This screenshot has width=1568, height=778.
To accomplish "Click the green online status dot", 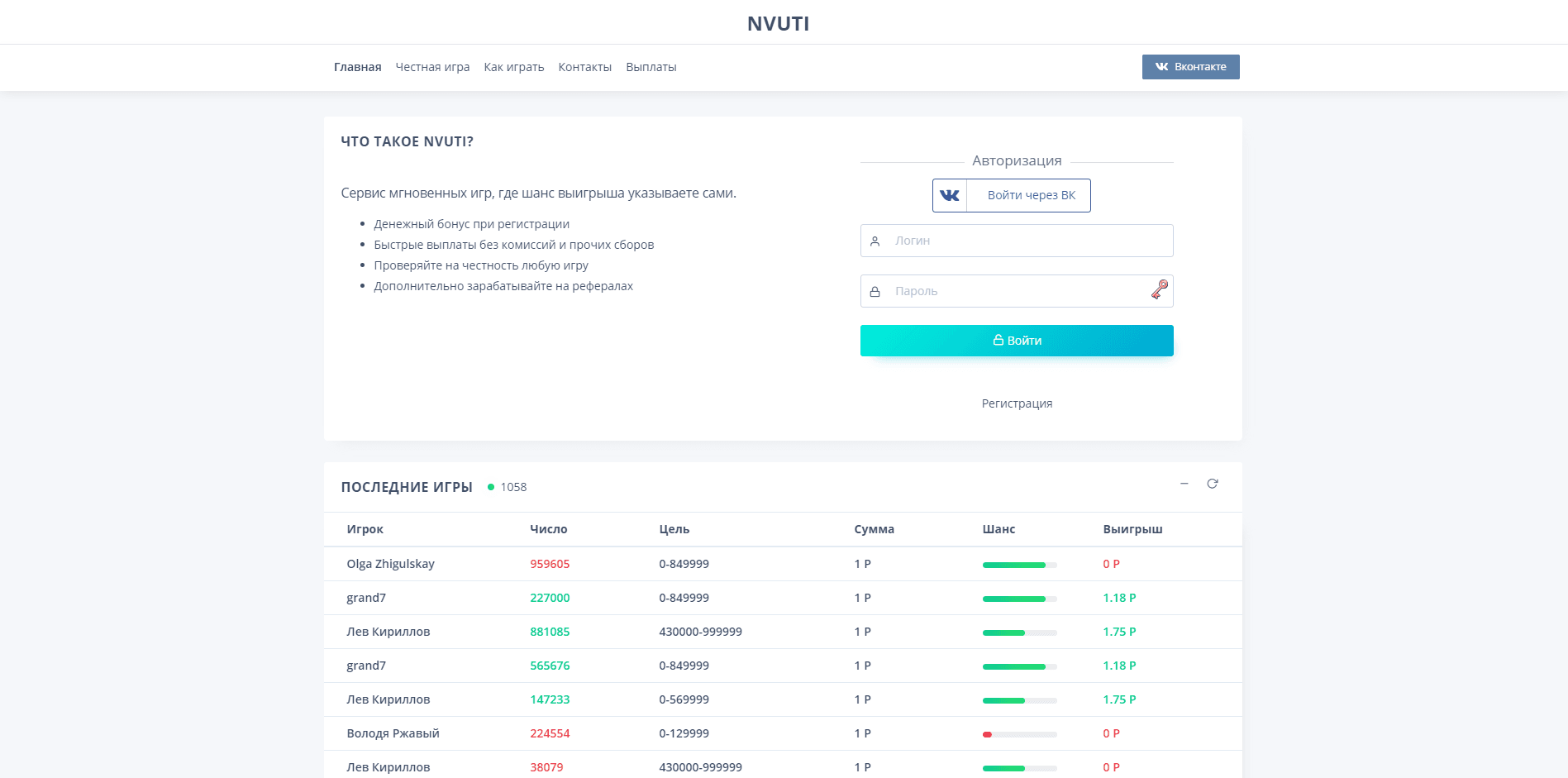I will [x=491, y=488].
